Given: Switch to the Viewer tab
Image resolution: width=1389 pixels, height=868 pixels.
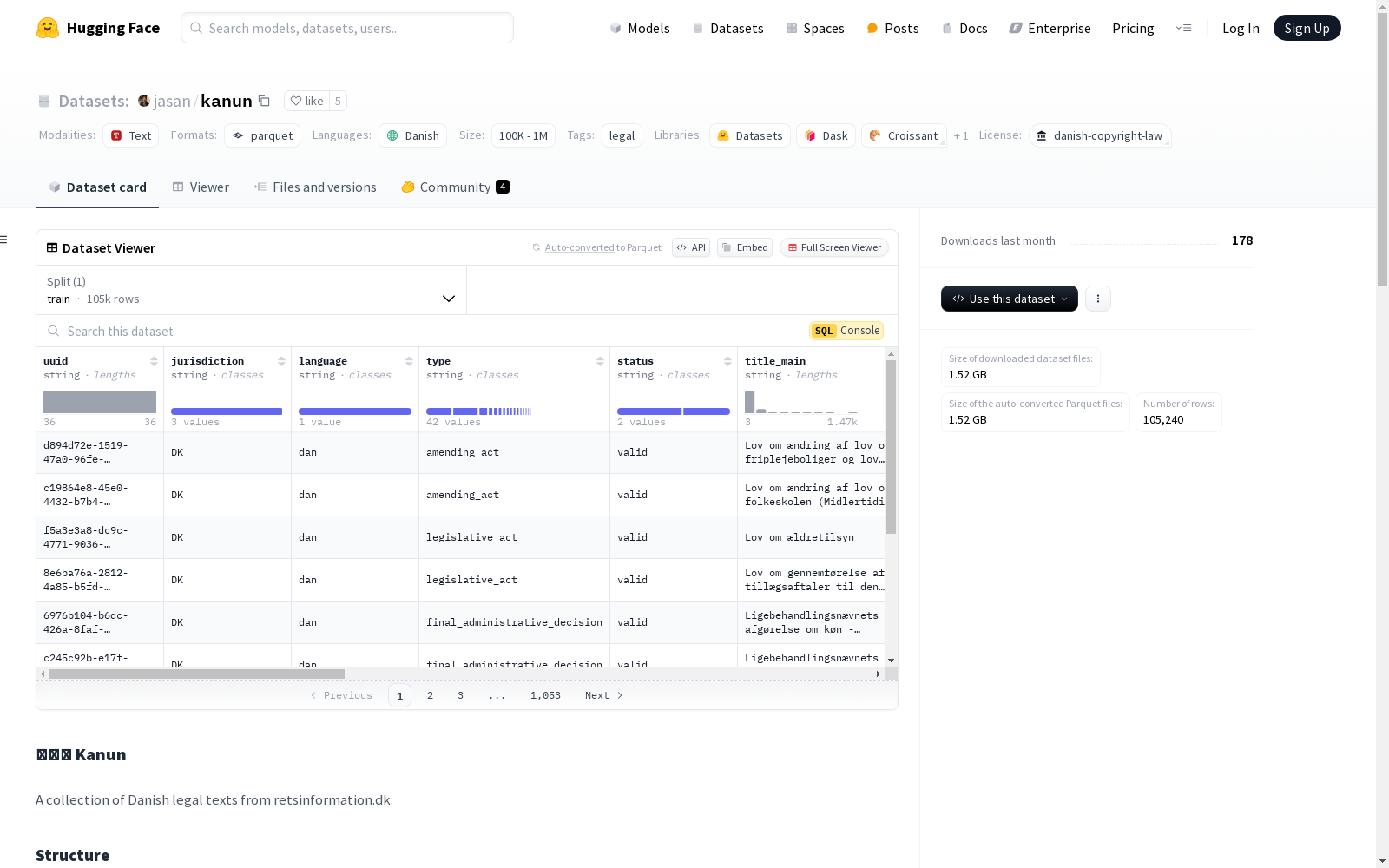Looking at the screenshot, I should pos(201,187).
